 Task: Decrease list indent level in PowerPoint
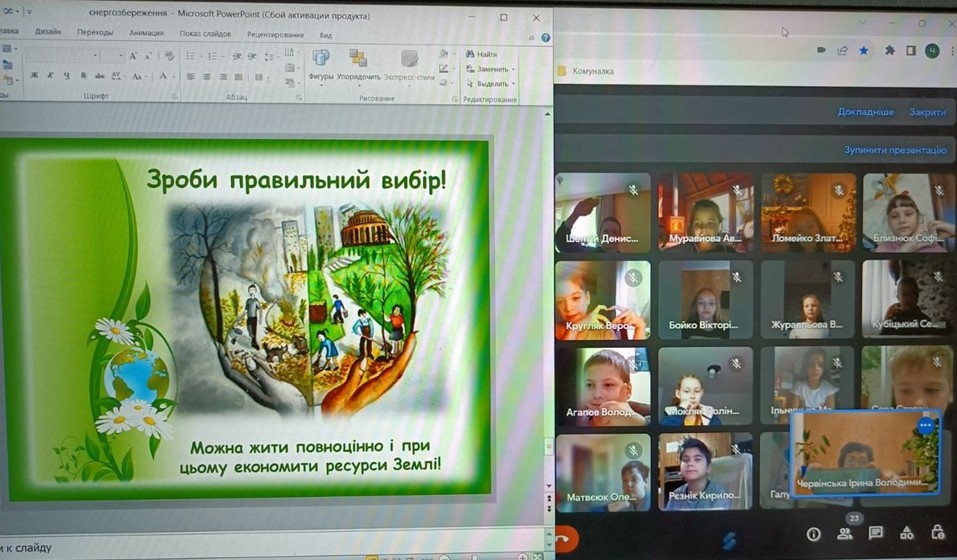click(237, 56)
